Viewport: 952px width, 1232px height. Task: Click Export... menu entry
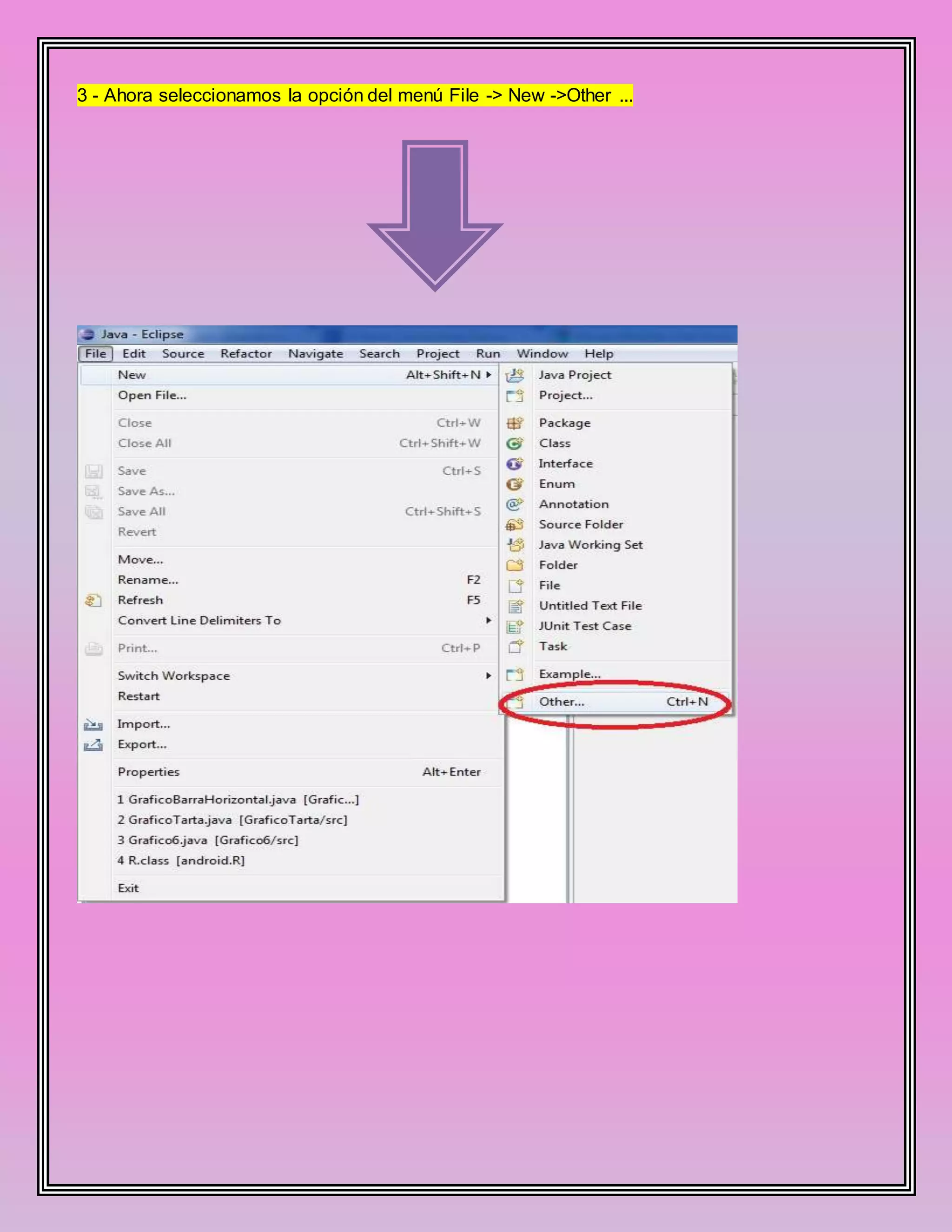click(x=142, y=745)
